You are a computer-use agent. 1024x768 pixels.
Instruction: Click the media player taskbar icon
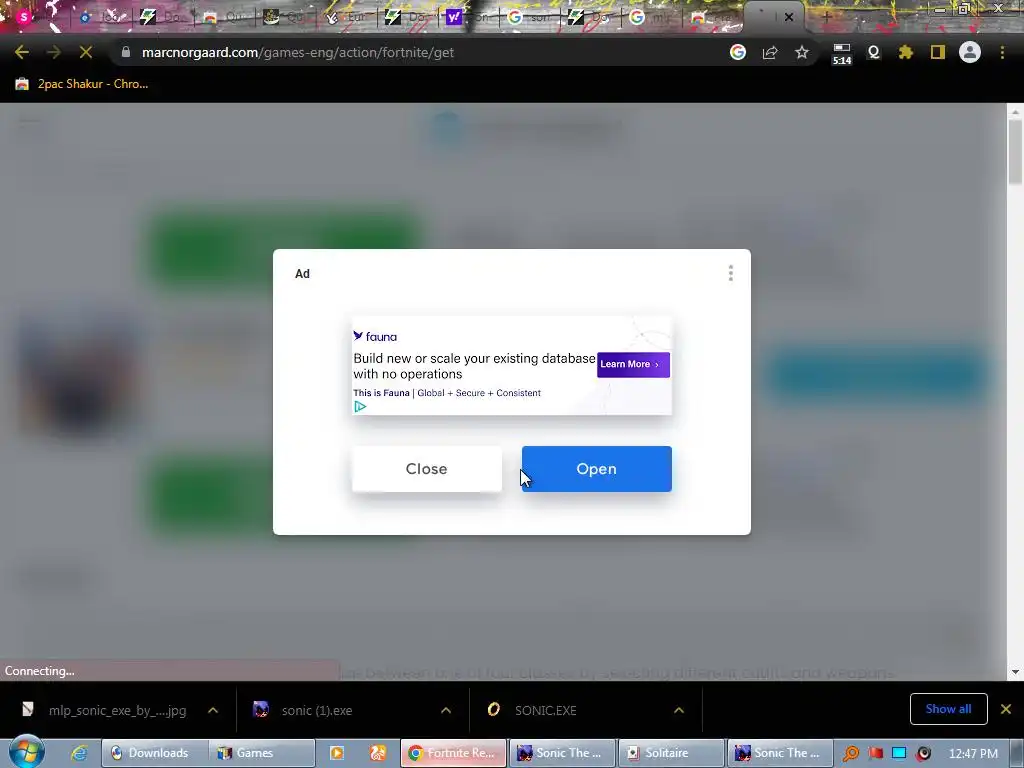(336, 753)
